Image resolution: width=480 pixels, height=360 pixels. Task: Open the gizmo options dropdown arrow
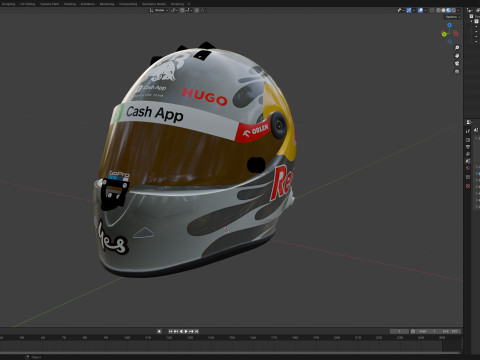[414, 10]
